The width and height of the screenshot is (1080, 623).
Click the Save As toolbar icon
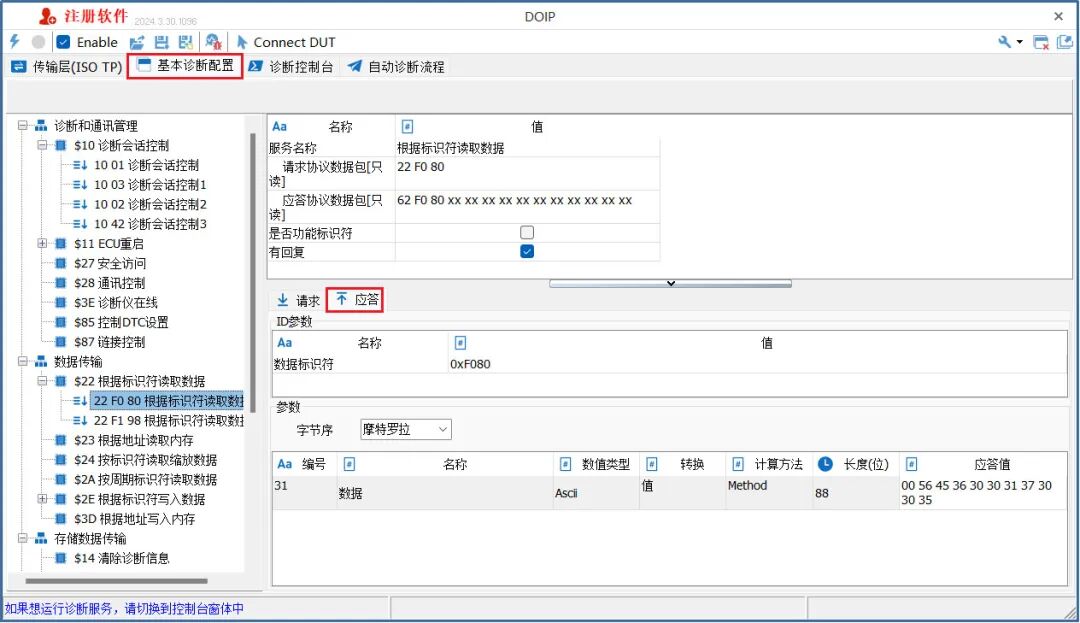[x=185, y=41]
